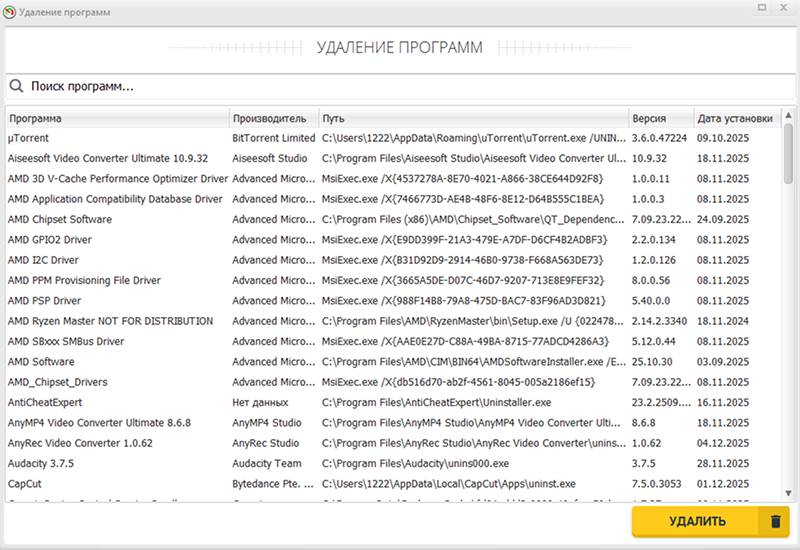Click the trash can icon
Viewport: 800px width, 550px height.
coord(774,521)
